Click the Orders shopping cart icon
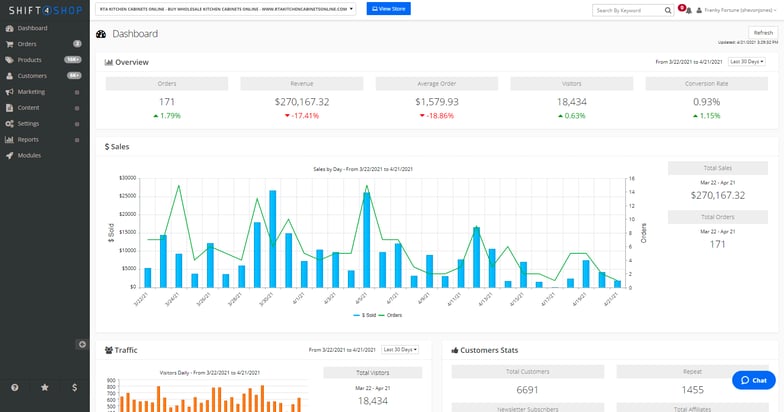The image size is (784, 412). click(x=10, y=44)
